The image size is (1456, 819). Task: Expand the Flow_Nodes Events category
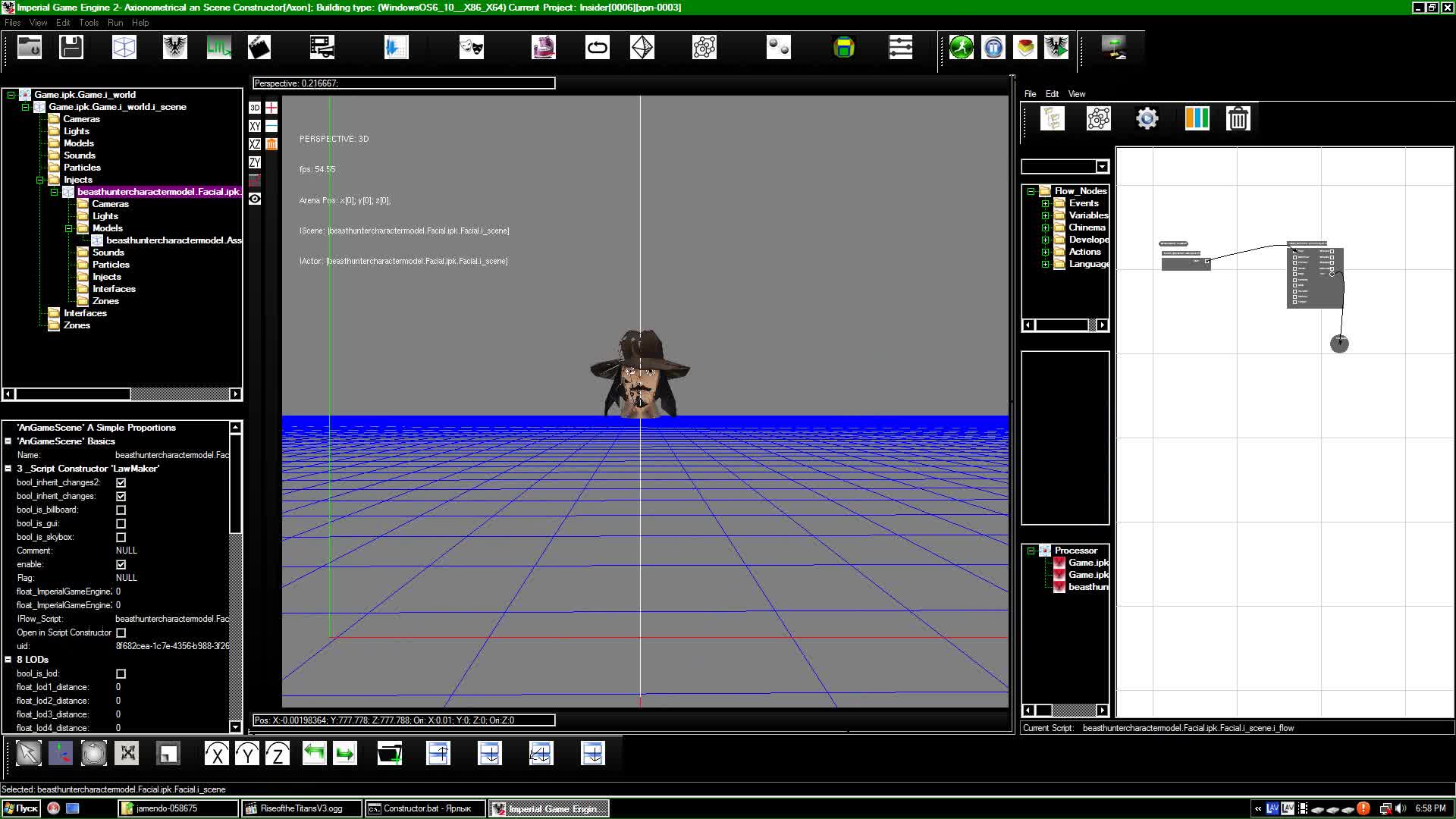click(1046, 203)
